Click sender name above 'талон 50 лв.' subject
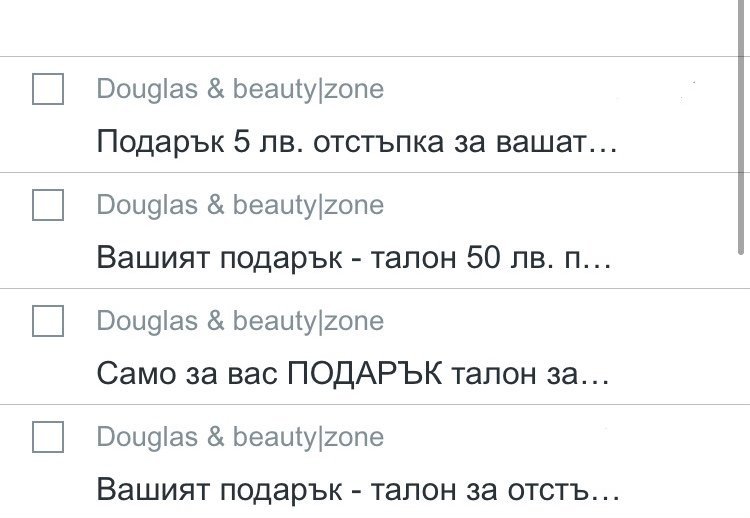The height and width of the screenshot is (518, 750). click(x=240, y=205)
